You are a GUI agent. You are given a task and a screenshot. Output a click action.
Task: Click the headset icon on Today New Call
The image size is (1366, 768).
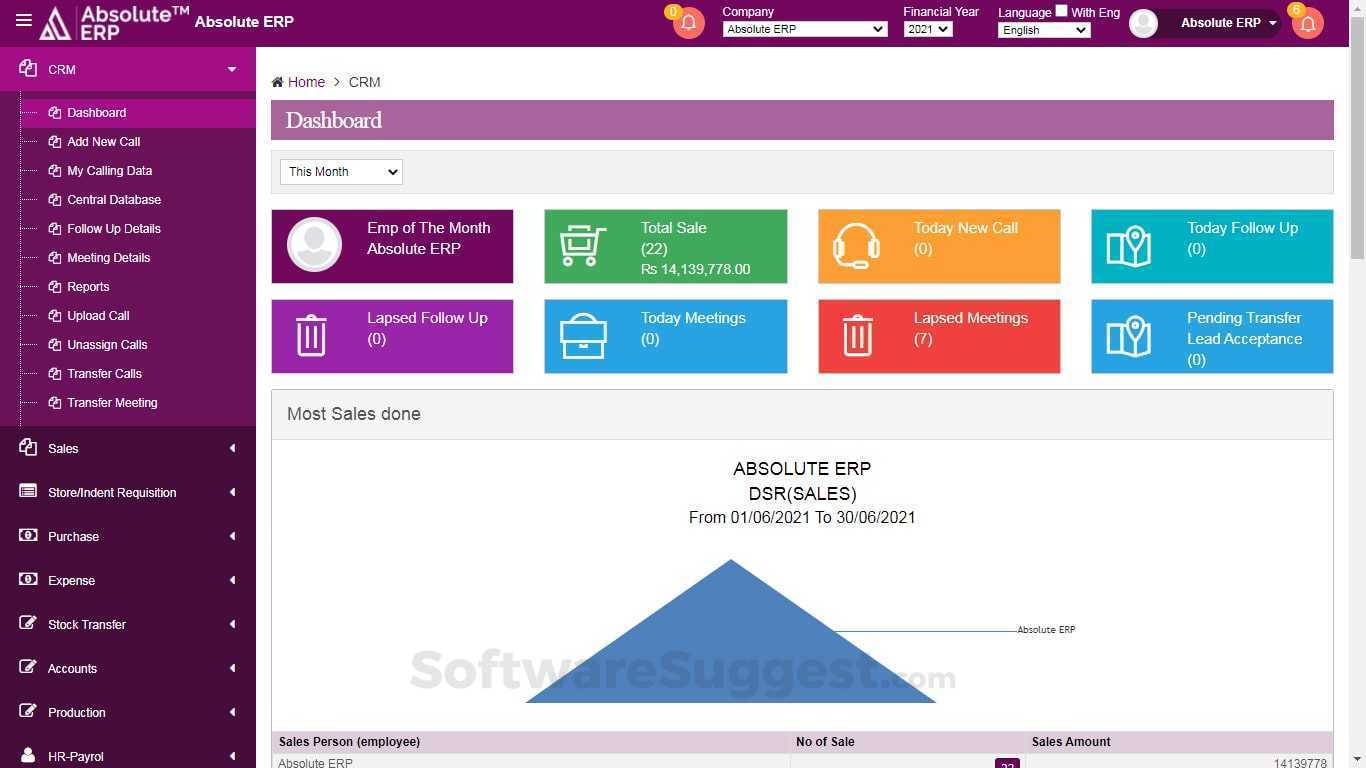(856, 246)
